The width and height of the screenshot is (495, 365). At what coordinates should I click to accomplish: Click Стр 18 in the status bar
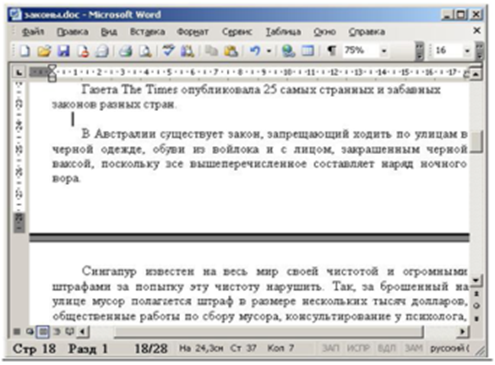tap(34, 349)
